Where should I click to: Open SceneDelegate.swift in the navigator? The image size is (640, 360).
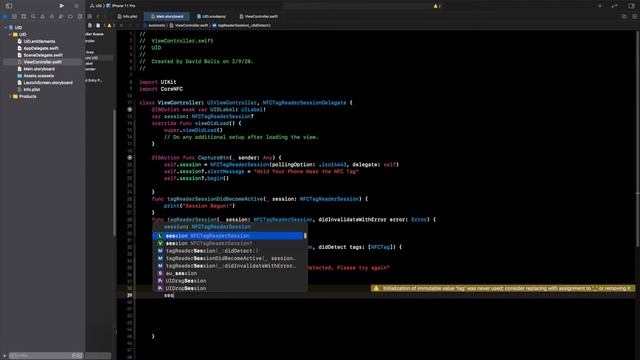tap(40, 55)
